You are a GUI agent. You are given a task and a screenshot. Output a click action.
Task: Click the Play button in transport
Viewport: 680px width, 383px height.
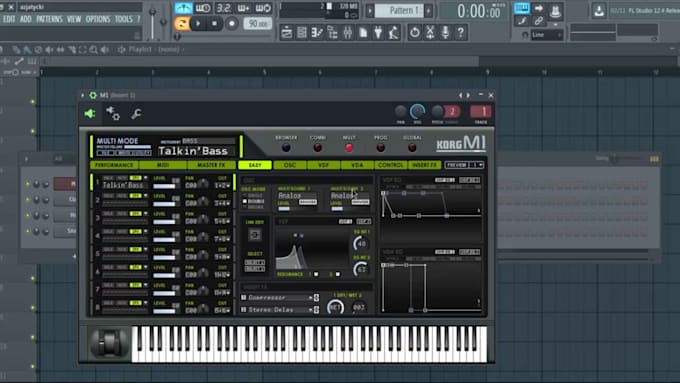click(198, 23)
